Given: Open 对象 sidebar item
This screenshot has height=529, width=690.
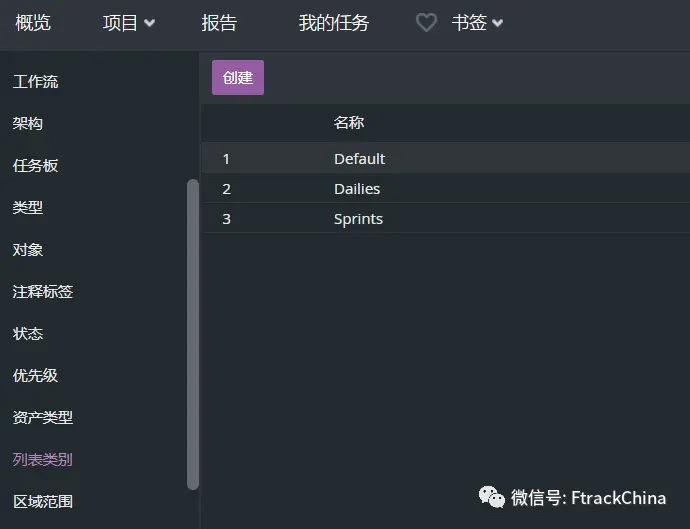Looking at the screenshot, I should click(28, 250).
